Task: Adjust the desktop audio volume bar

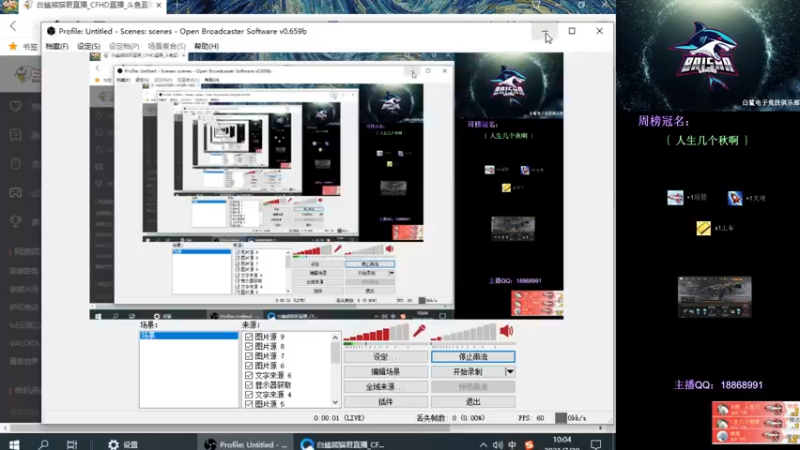Action: (x=463, y=333)
